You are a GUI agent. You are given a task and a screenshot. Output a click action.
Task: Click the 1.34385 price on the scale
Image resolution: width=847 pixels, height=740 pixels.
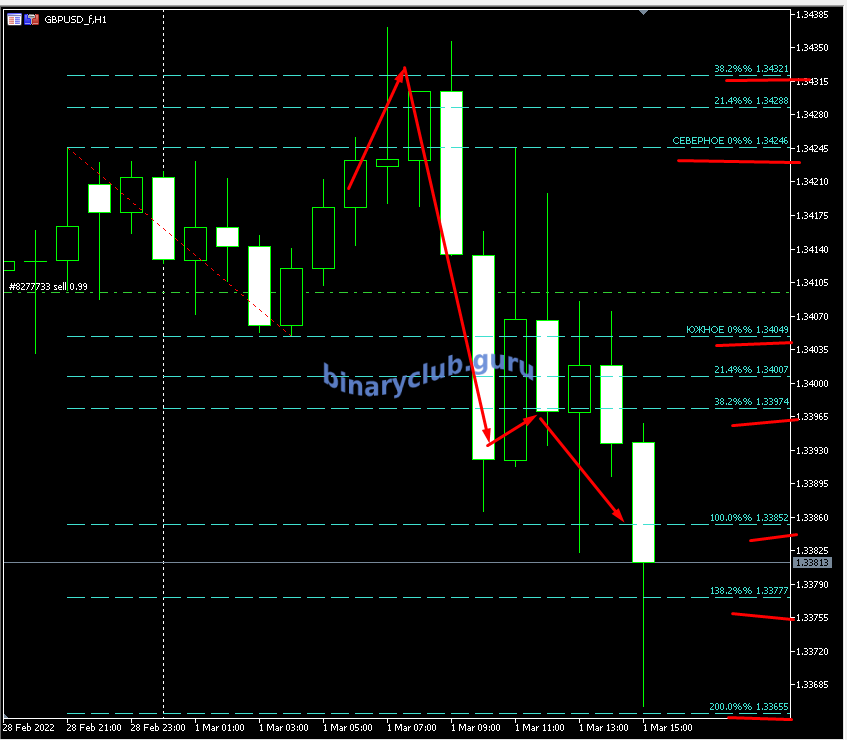point(811,15)
